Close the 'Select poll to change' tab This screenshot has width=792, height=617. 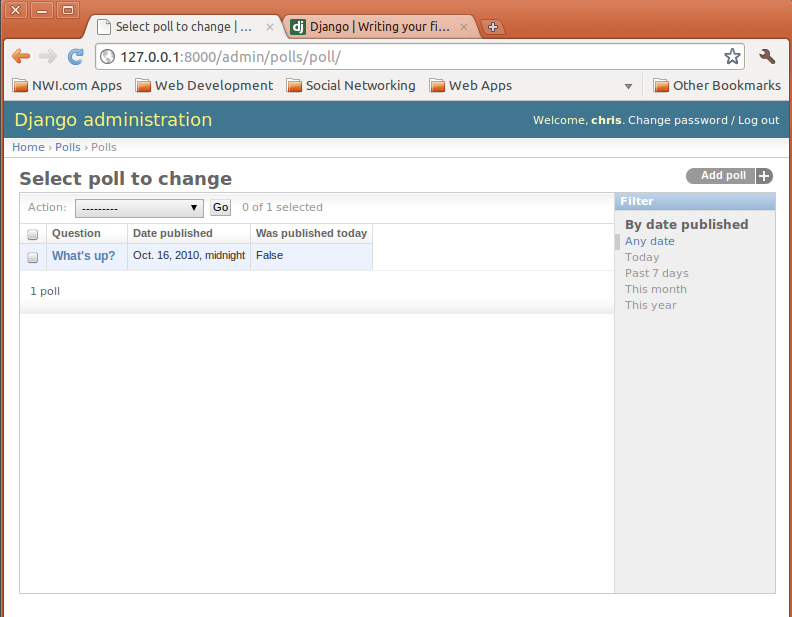tap(270, 27)
